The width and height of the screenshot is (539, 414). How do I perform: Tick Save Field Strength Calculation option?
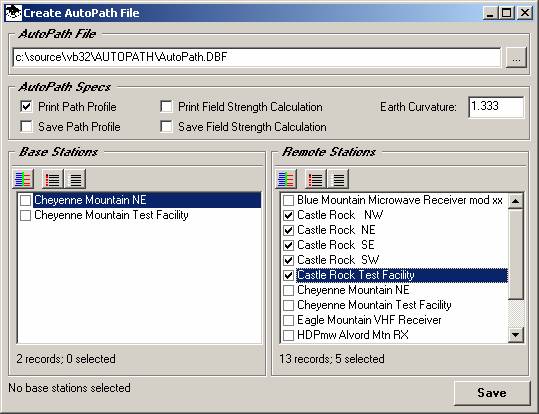(x=166, y=127)
